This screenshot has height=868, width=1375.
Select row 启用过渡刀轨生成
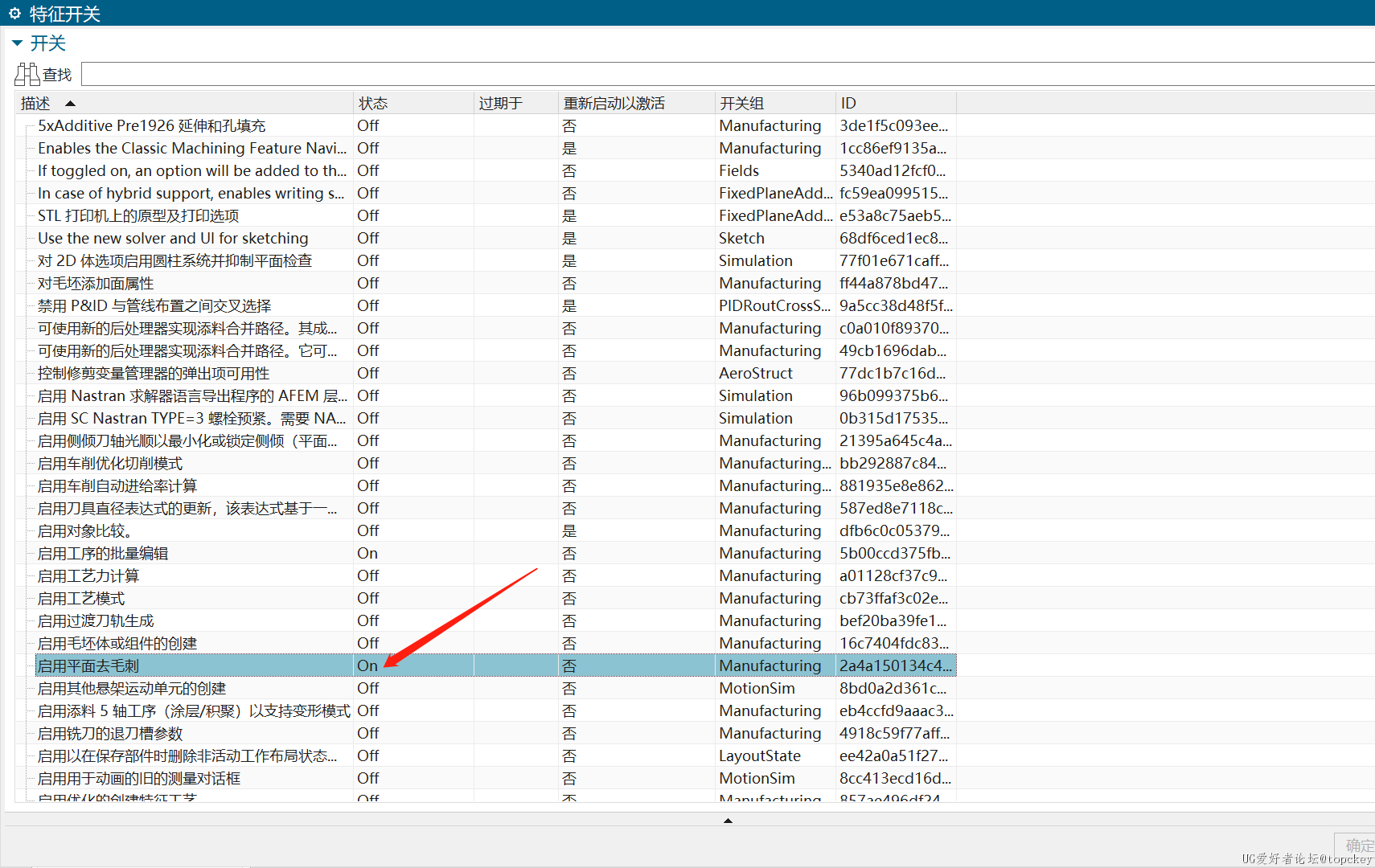[x=496, y=620]
